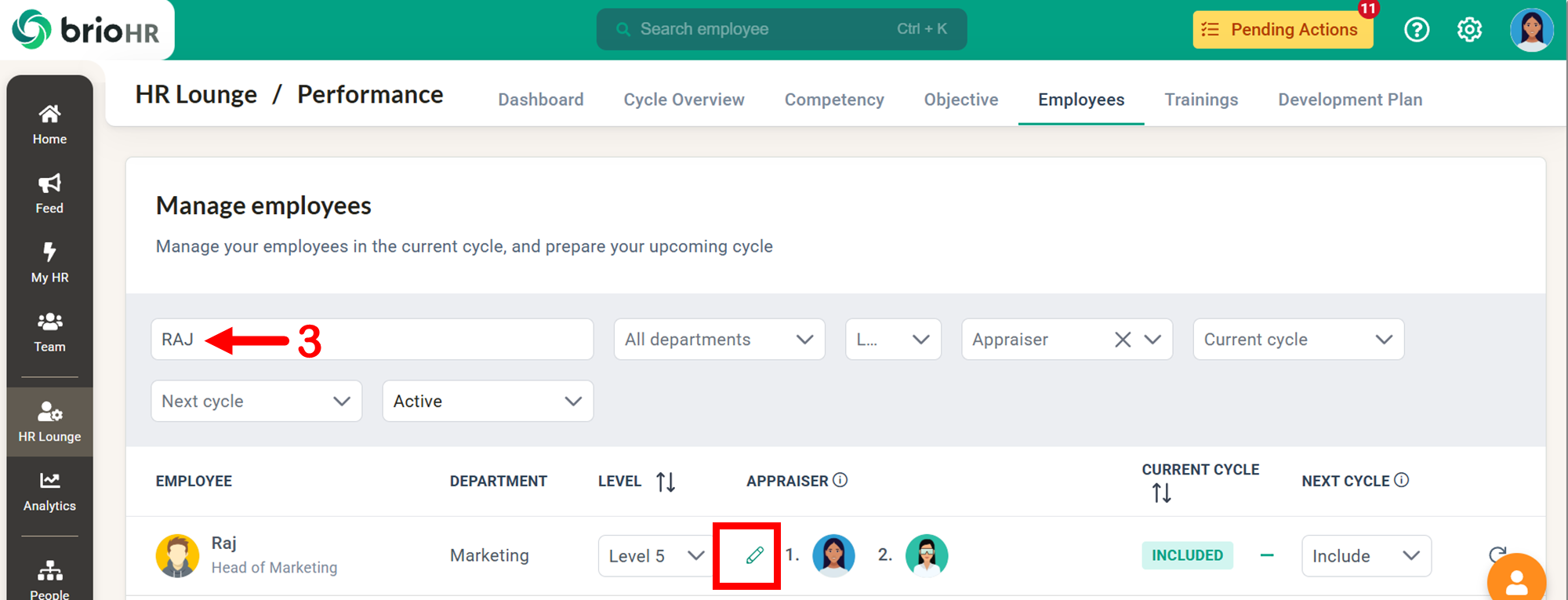The height and width of the screenshot is (600, 1568).
Task: Sort by the Current Cycle column
Action: pos(1161,493)
